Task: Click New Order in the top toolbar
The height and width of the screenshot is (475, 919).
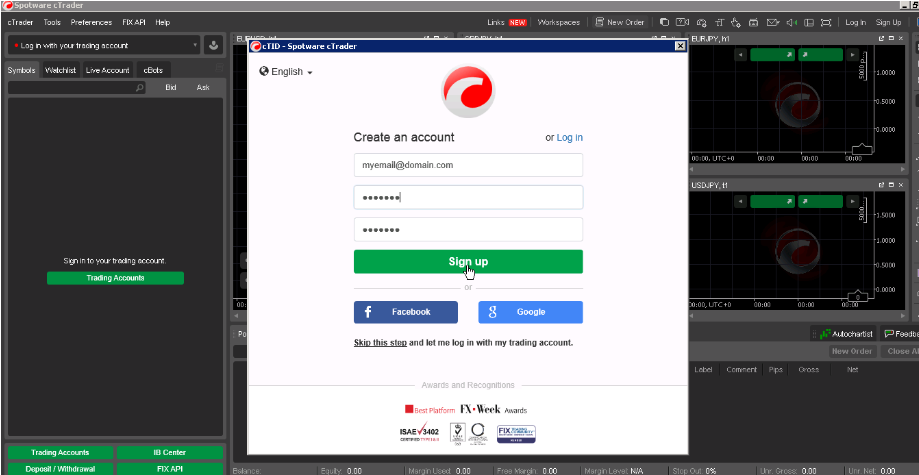Action: (x=620, y=22)
